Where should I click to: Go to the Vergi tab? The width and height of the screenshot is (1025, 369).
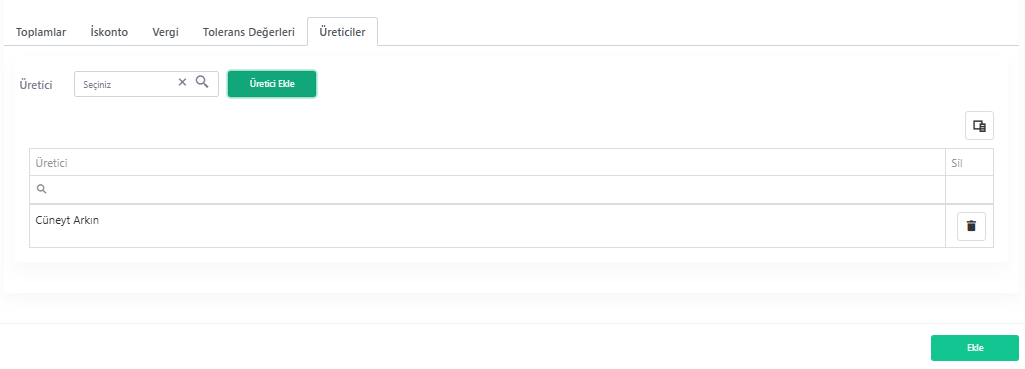coord(165,32)
